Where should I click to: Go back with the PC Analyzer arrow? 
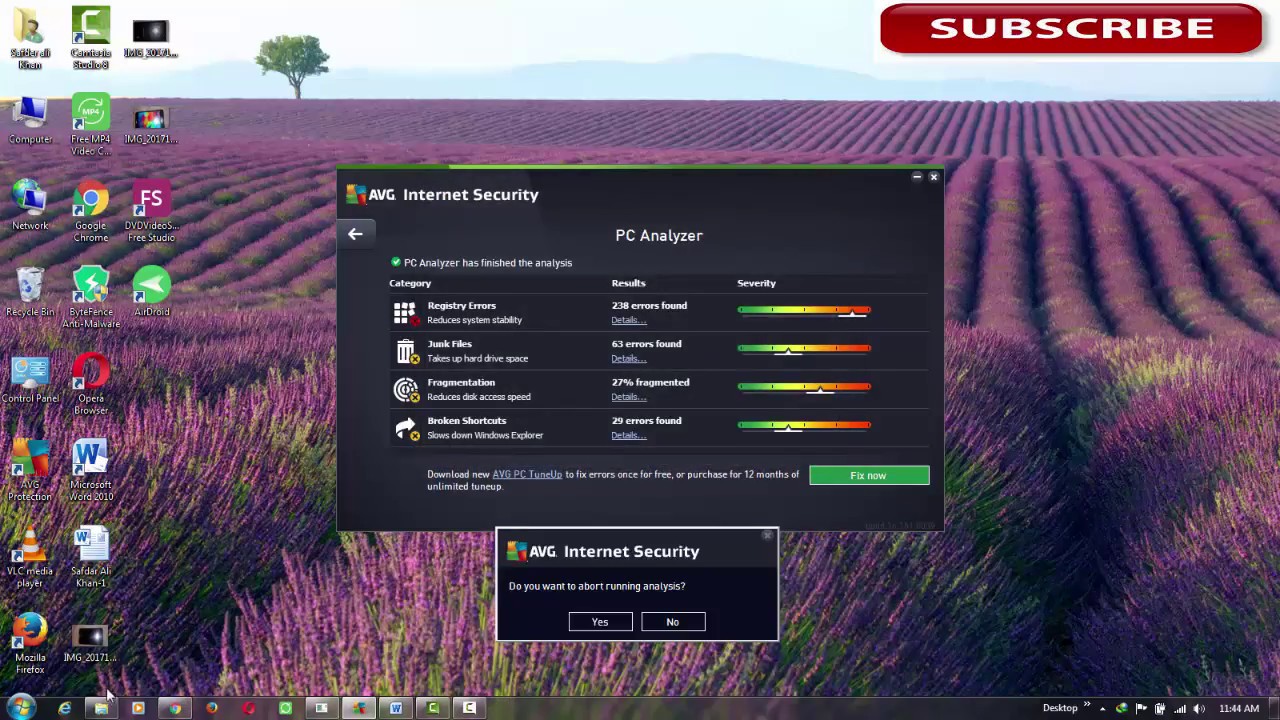(355, 234)
